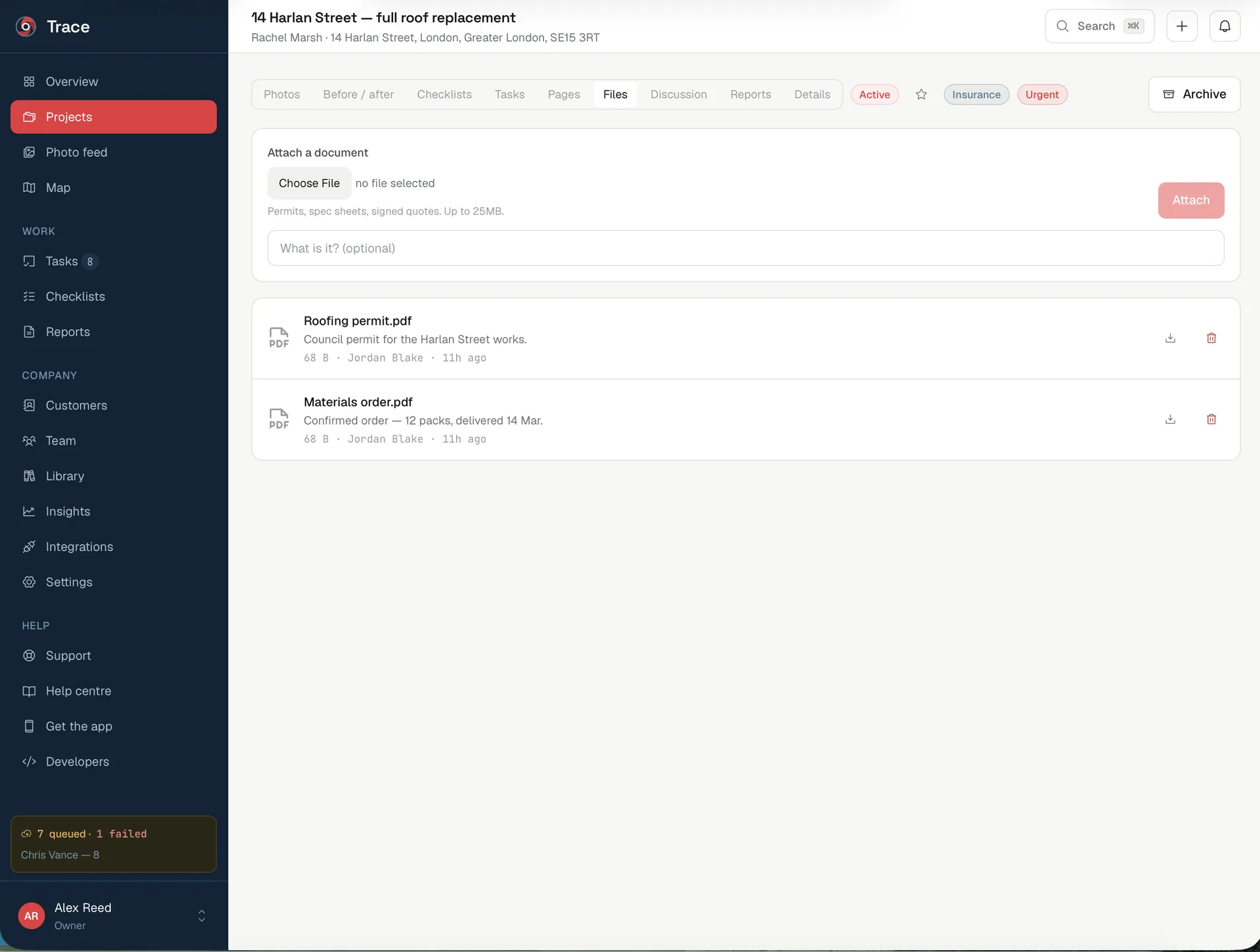Open Integrations page

114,547
